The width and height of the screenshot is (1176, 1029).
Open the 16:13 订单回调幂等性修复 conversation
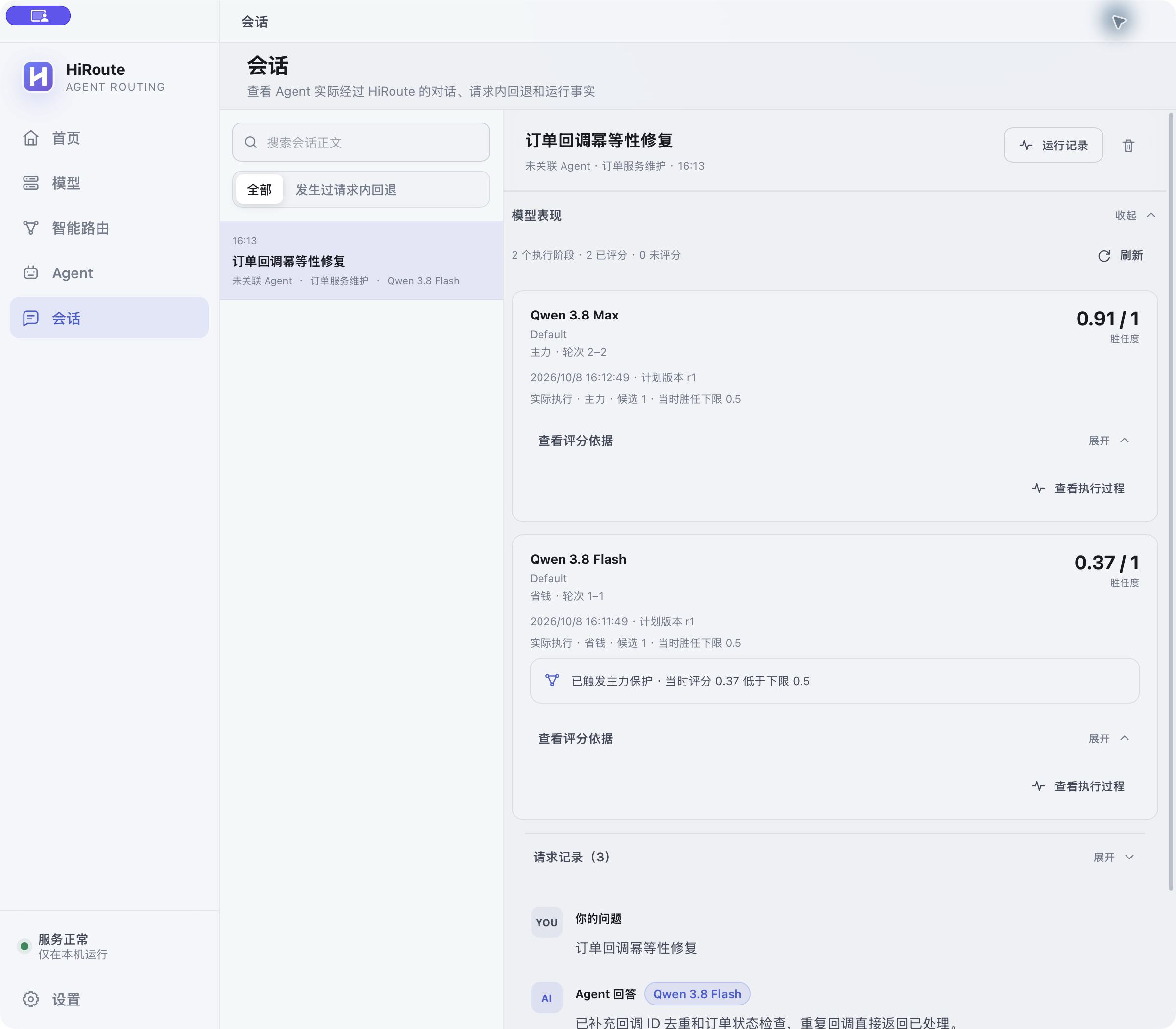[x=361, y=260]
